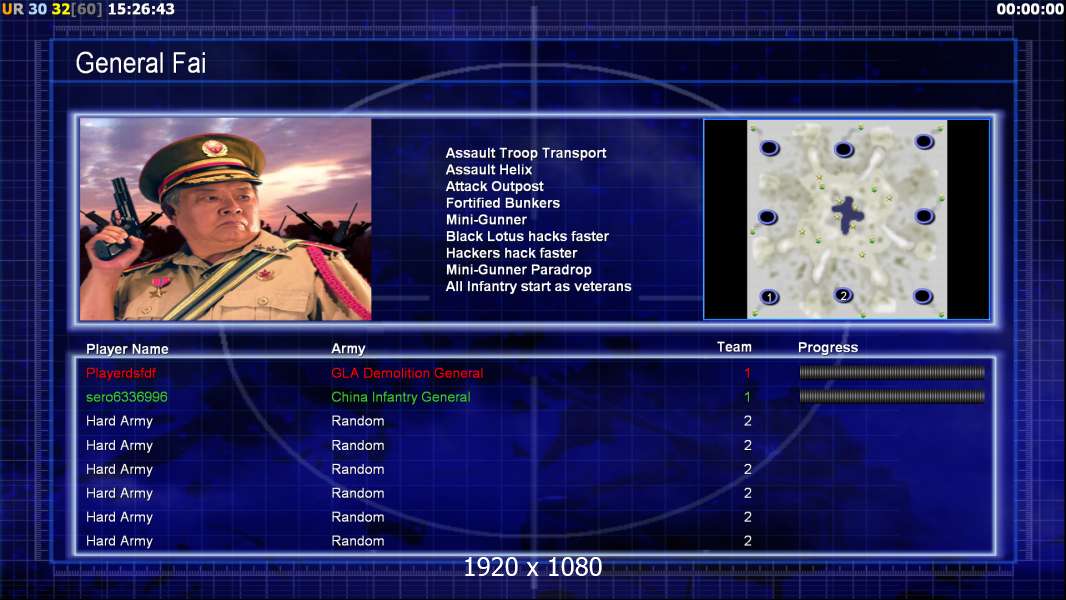Select player name "sero6336996"
Image resolution: width=1066 pixels, height=600 pixels.
[x=126, y=397]
